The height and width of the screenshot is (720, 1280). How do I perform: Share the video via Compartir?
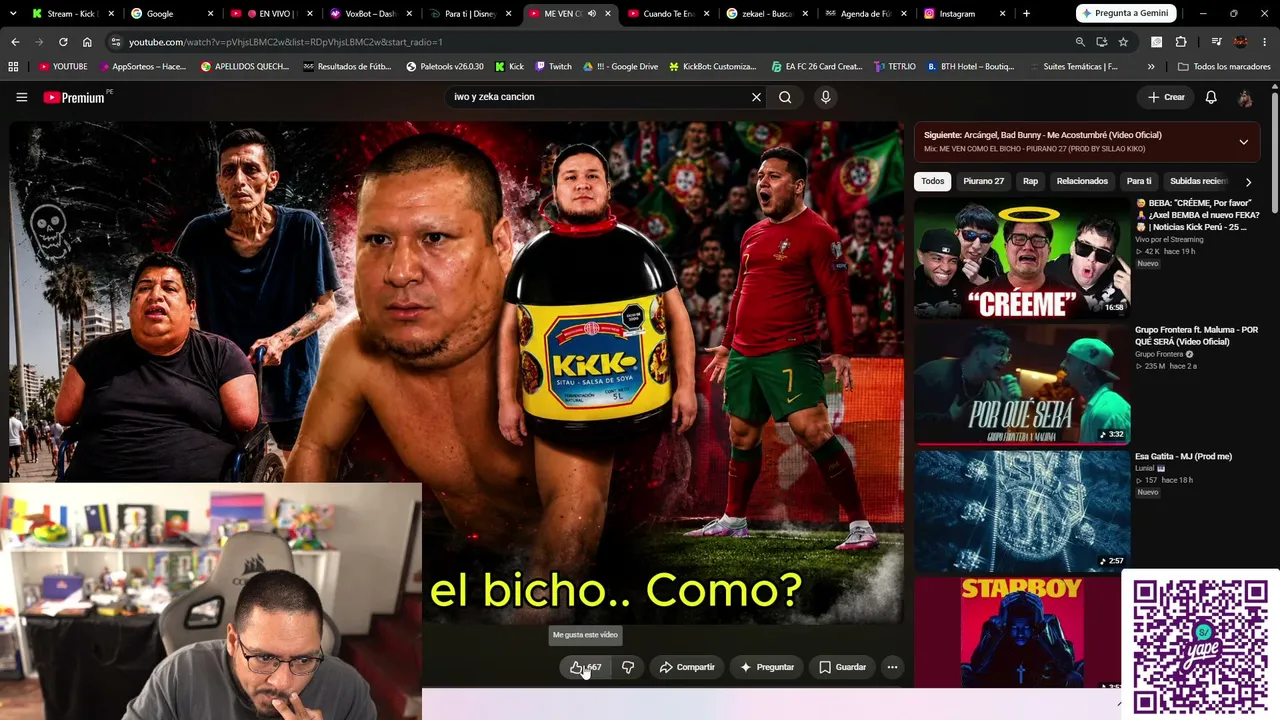pyautogui.click(x=687, y=667)
